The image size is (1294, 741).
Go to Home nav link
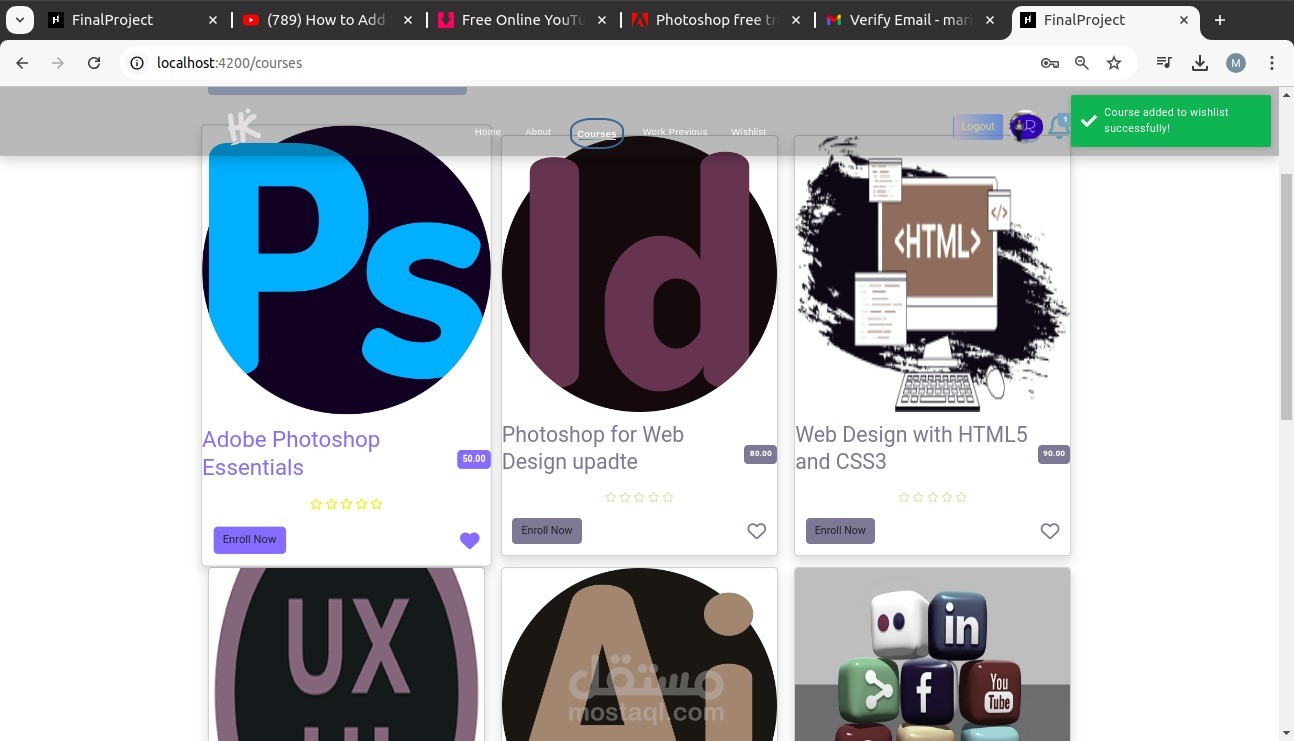point(488,132)
